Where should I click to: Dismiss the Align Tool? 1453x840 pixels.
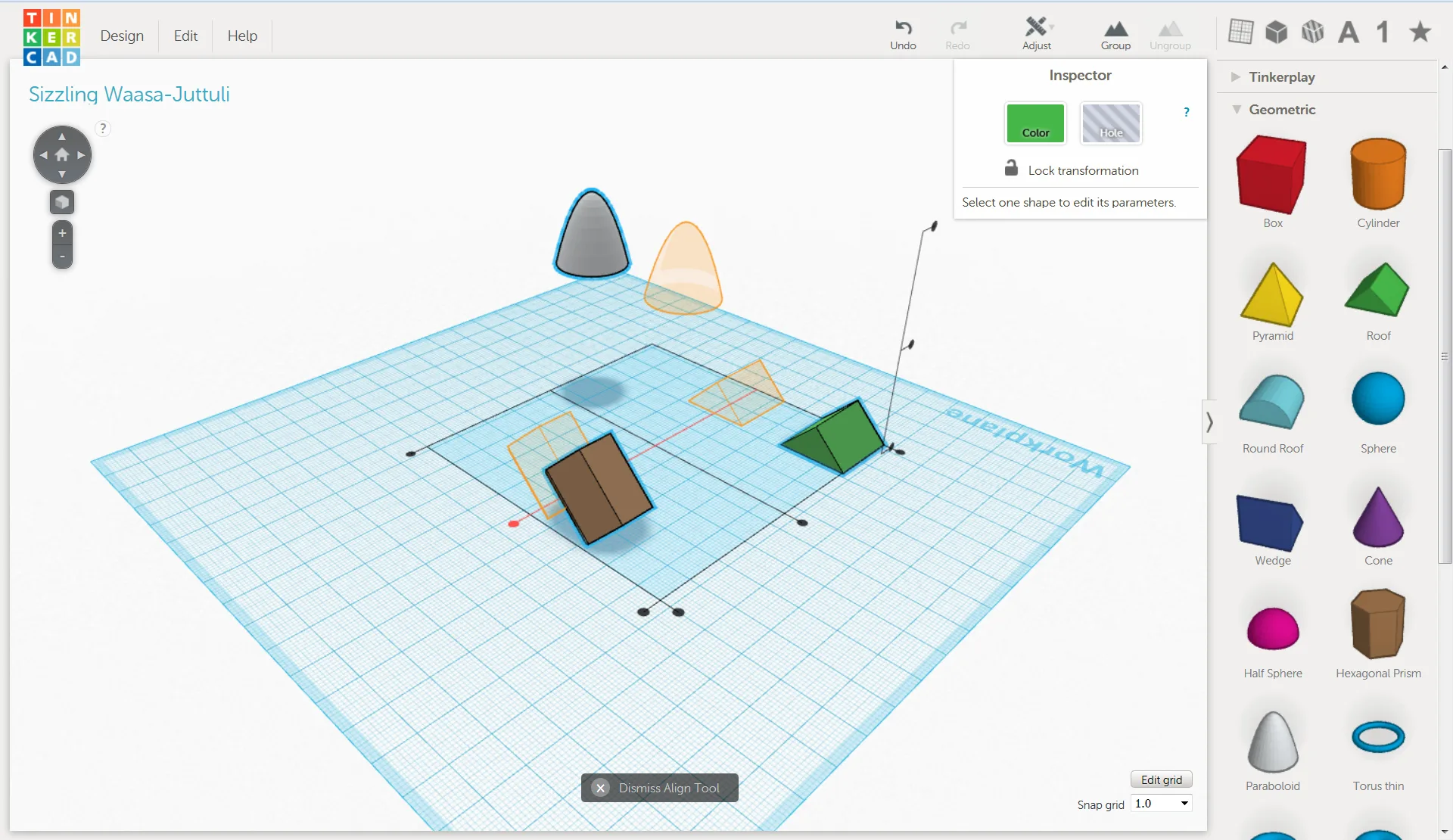[659, 788]
